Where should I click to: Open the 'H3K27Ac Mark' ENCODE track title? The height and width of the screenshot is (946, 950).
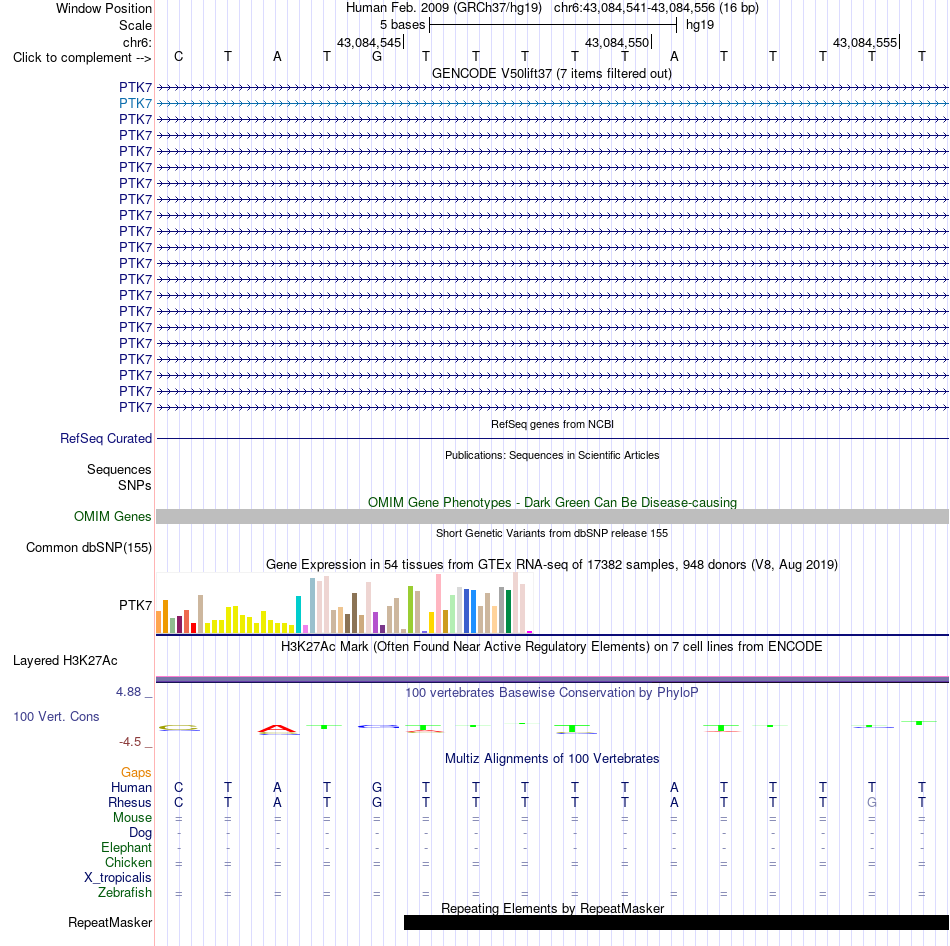click(x=552, y=647)
